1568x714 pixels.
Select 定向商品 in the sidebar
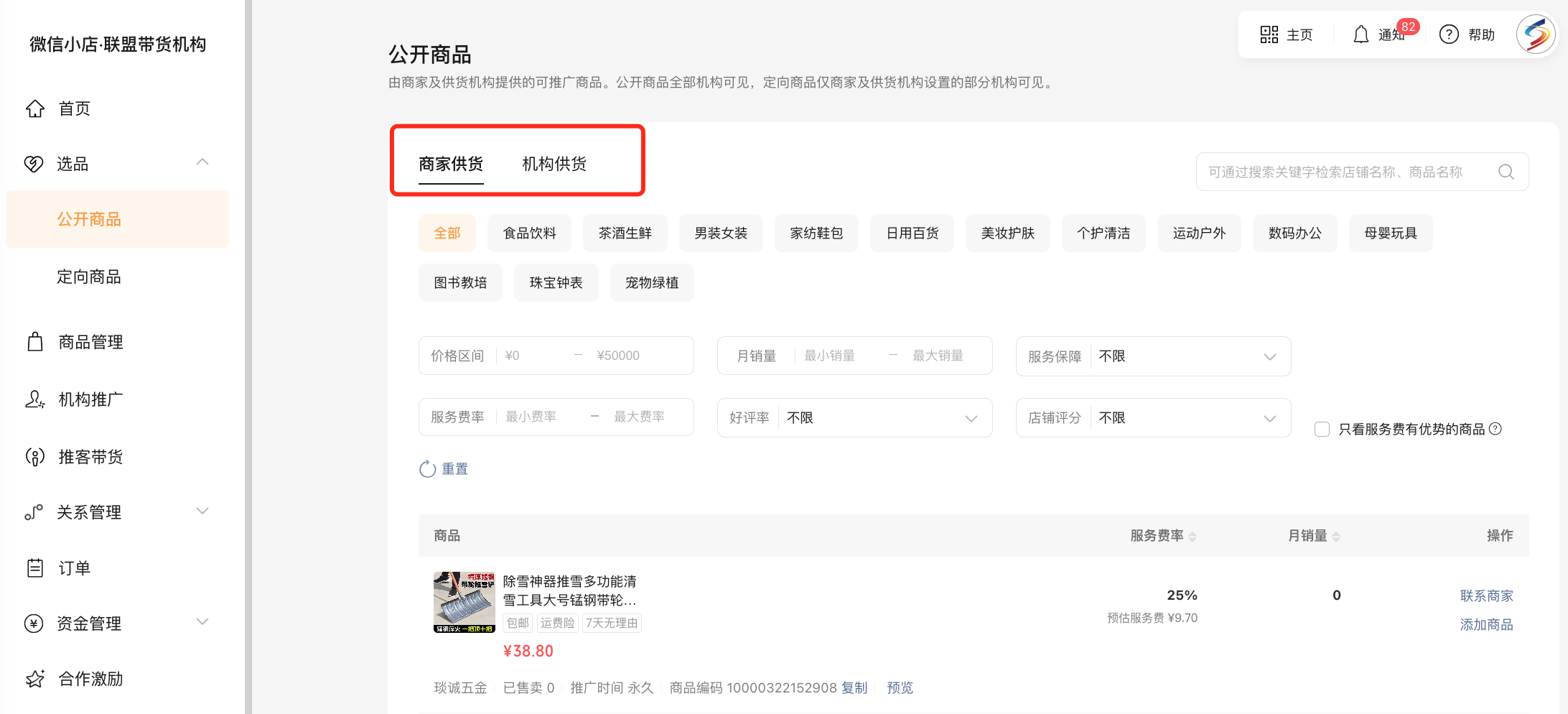pos(89,277)
